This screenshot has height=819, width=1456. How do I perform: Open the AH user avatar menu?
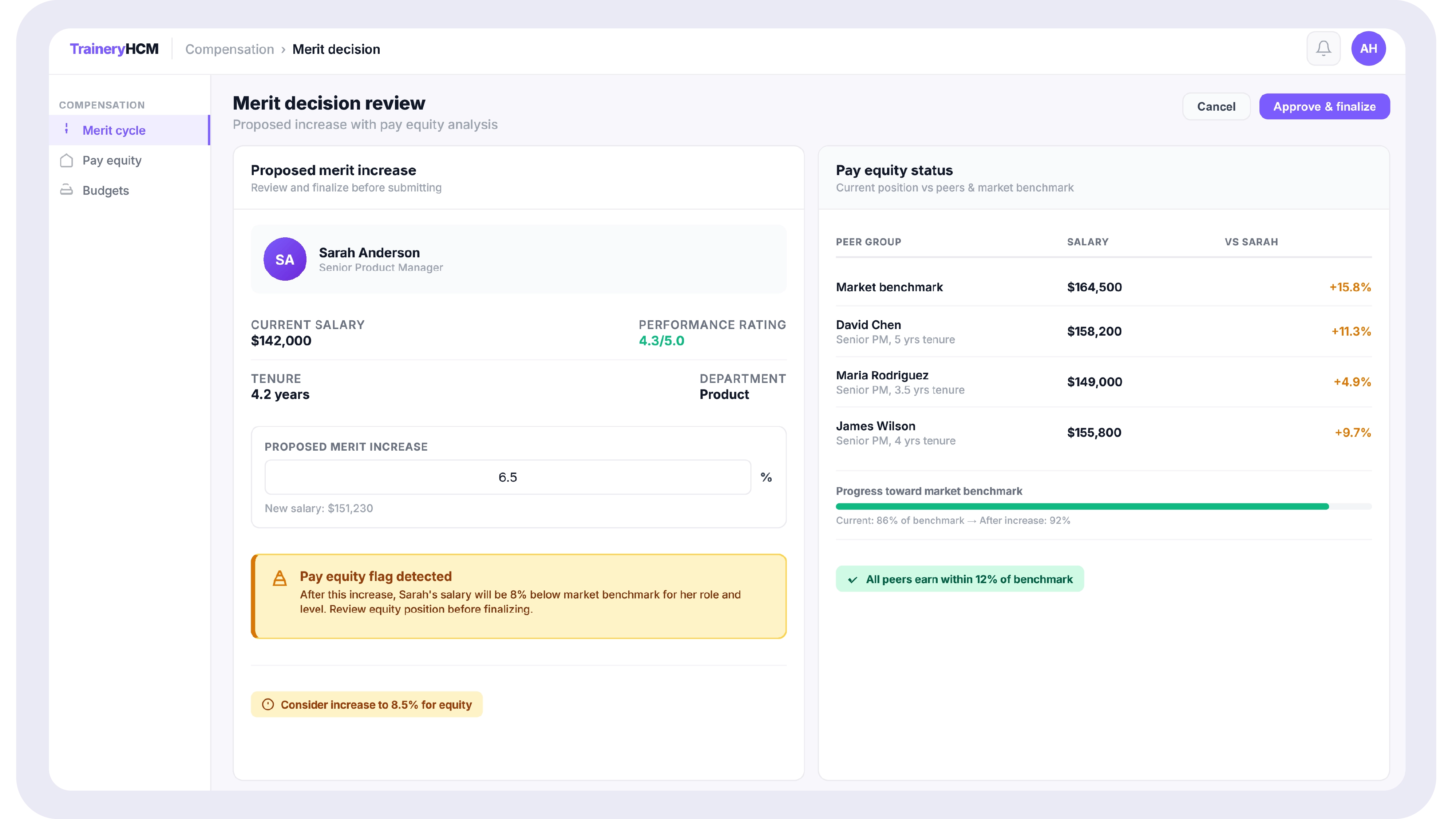coord(1368,49)
